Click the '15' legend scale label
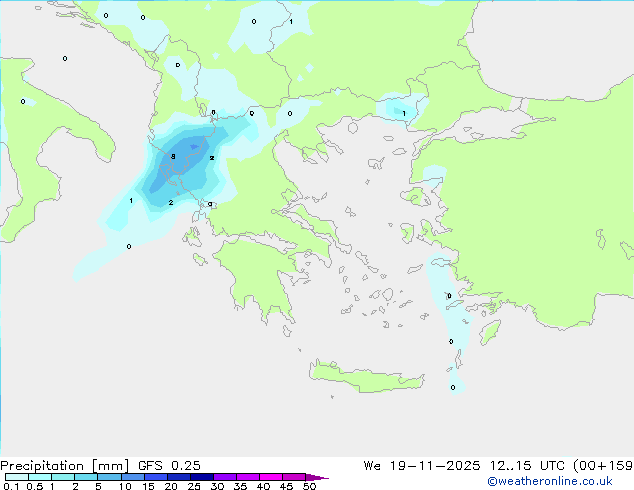The height and width of the screenshot is (490, 634). [148, 486]
